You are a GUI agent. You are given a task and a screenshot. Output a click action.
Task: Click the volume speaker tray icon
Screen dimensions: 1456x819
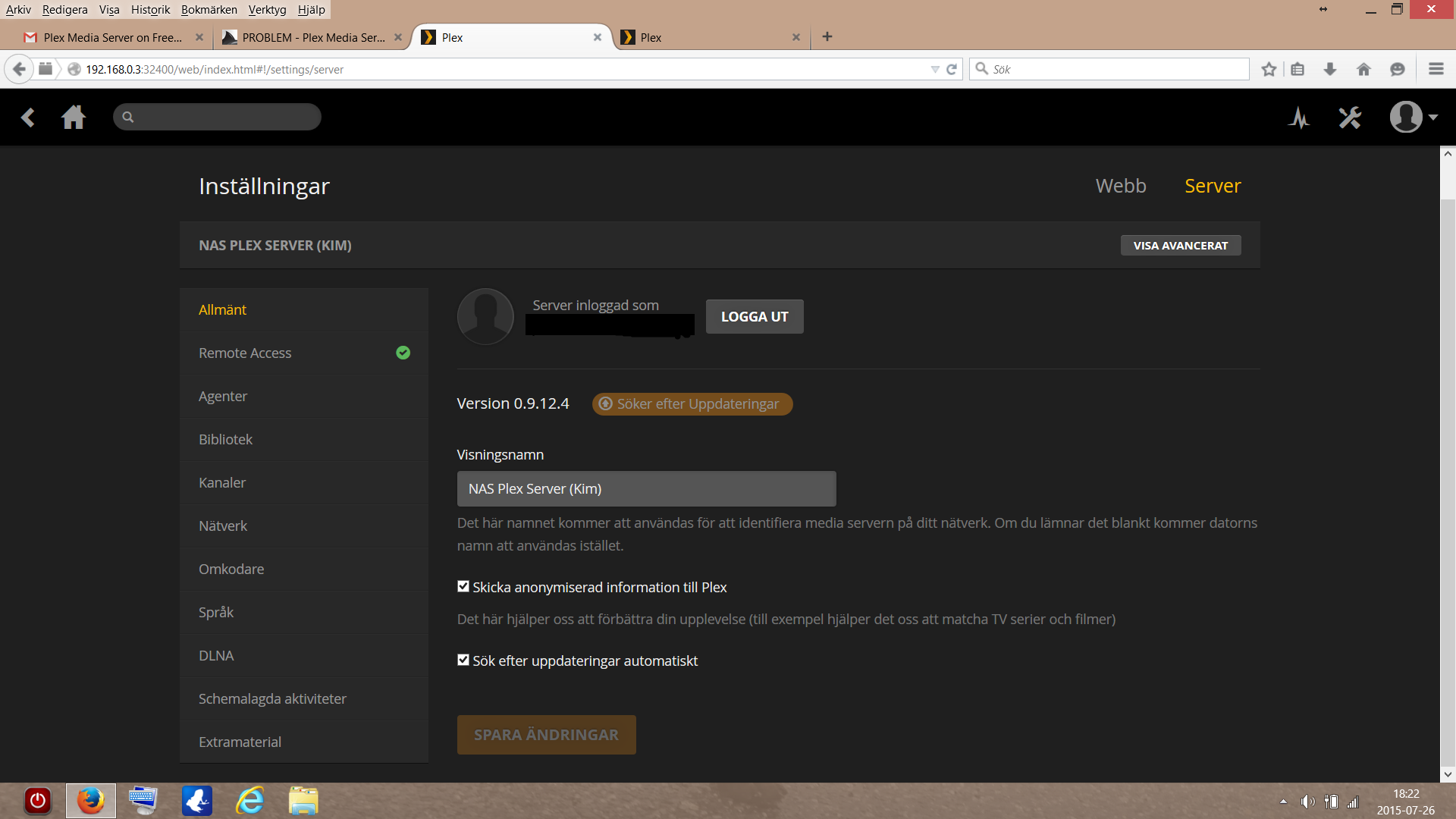pos(1307,802)
